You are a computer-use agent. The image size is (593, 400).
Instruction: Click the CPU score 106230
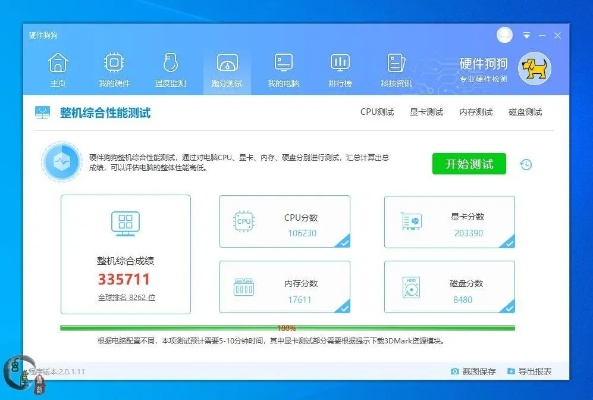pyautogui.click(x=302, y=233)
